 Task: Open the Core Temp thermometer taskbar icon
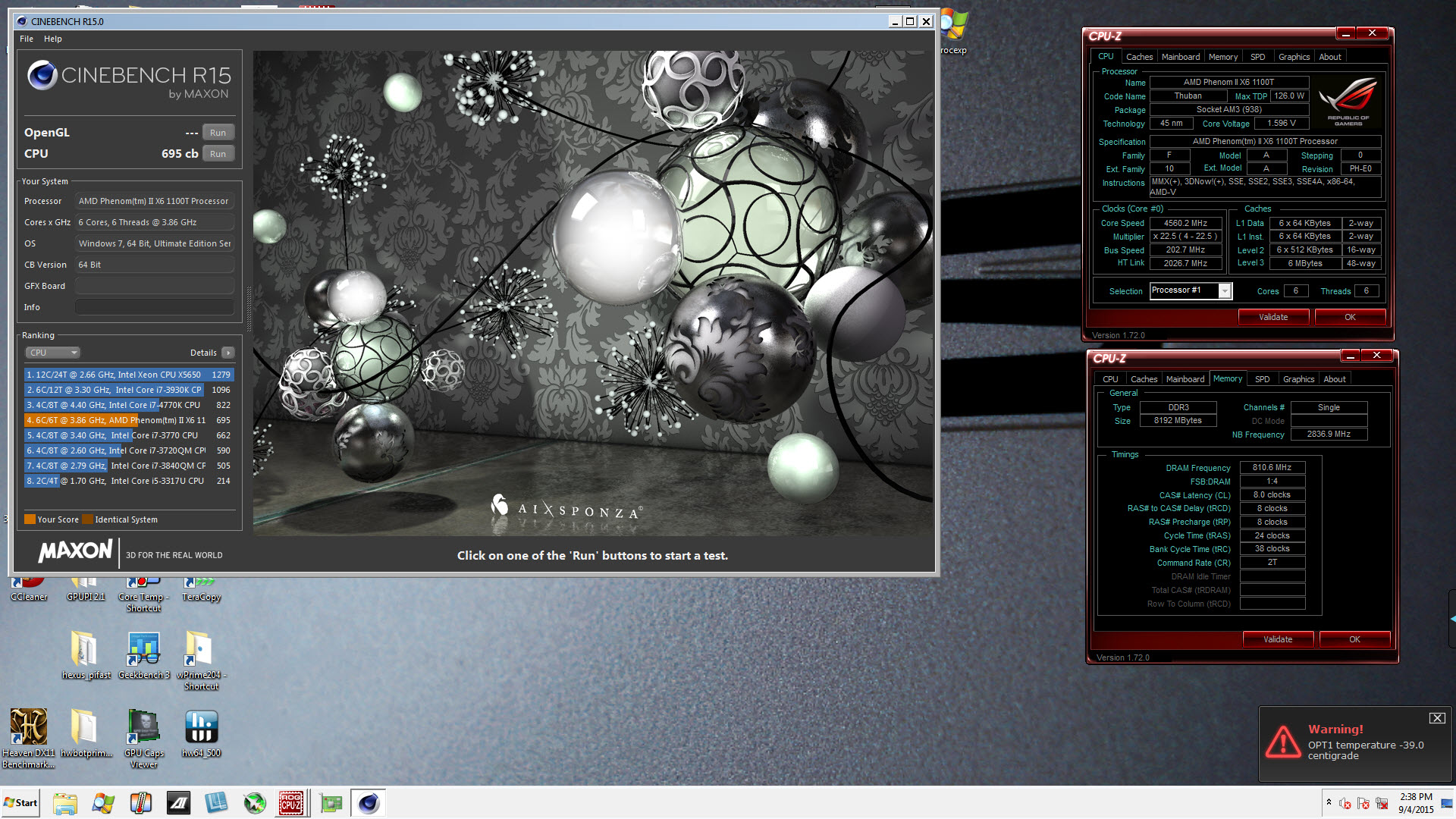point(141,803)
